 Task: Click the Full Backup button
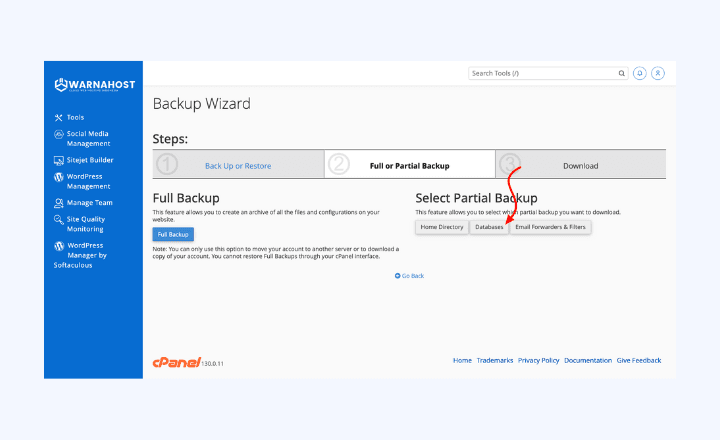(173, 234)
